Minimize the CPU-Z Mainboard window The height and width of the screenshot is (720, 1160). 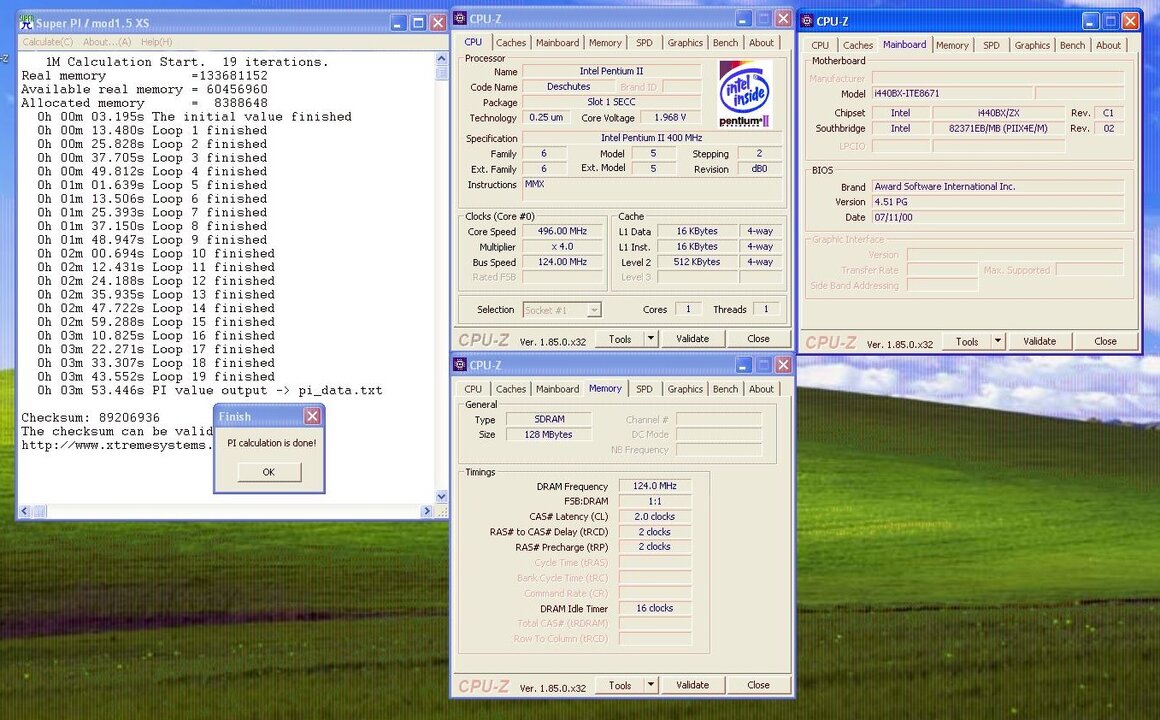(x=1090, y=21)
